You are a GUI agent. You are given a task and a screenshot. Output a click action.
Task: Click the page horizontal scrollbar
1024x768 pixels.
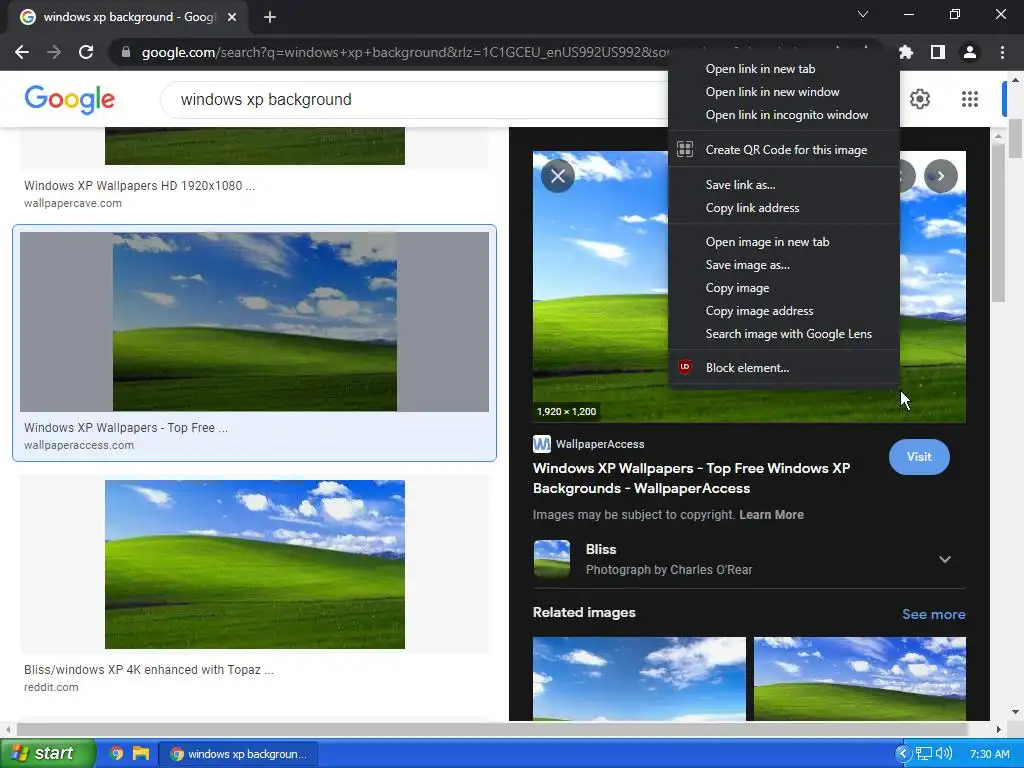pos(492,729)
